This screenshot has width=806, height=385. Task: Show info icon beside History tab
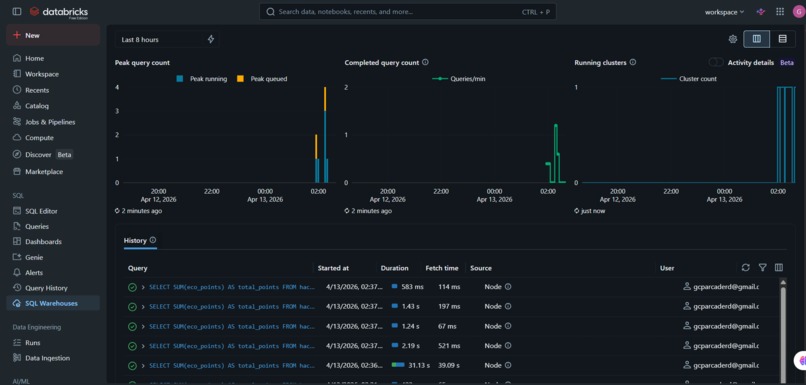153,240
